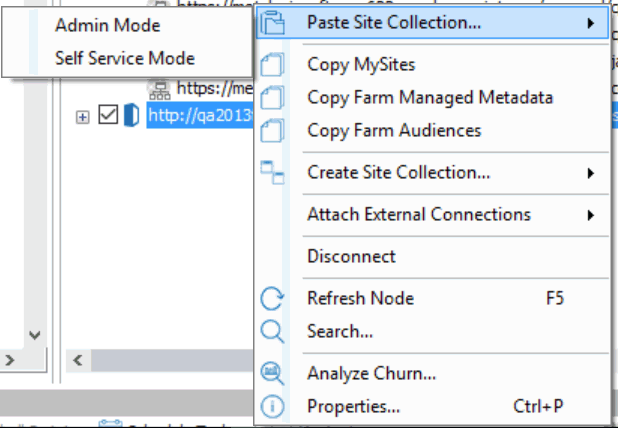Screen dimensions: 618x428
Task: Click the vertical scrollbar down arrow
Action: (34, 336)
